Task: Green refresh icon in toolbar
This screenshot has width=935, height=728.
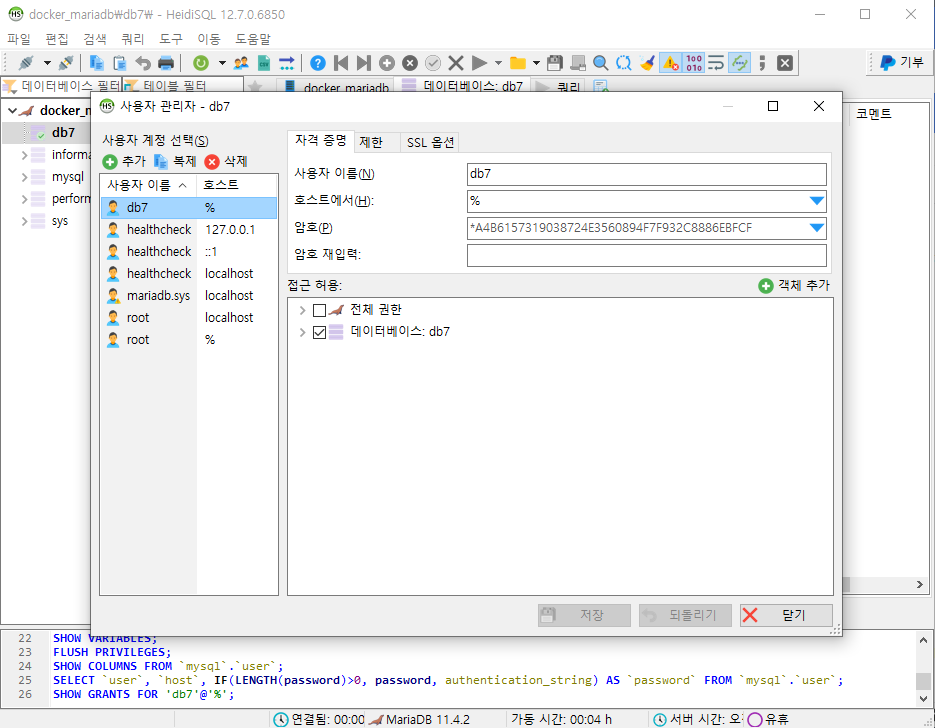Action: coord(201,63)
